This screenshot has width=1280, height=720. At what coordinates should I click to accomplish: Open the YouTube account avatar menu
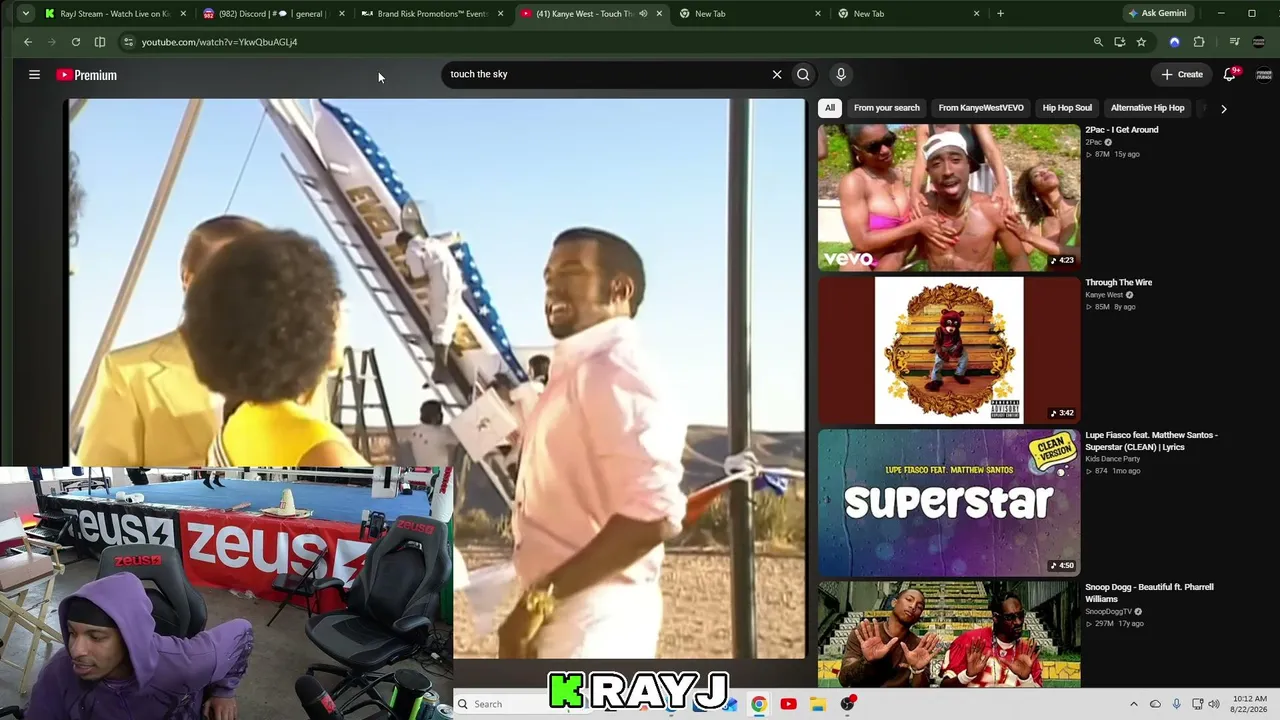click(1264, 75)
